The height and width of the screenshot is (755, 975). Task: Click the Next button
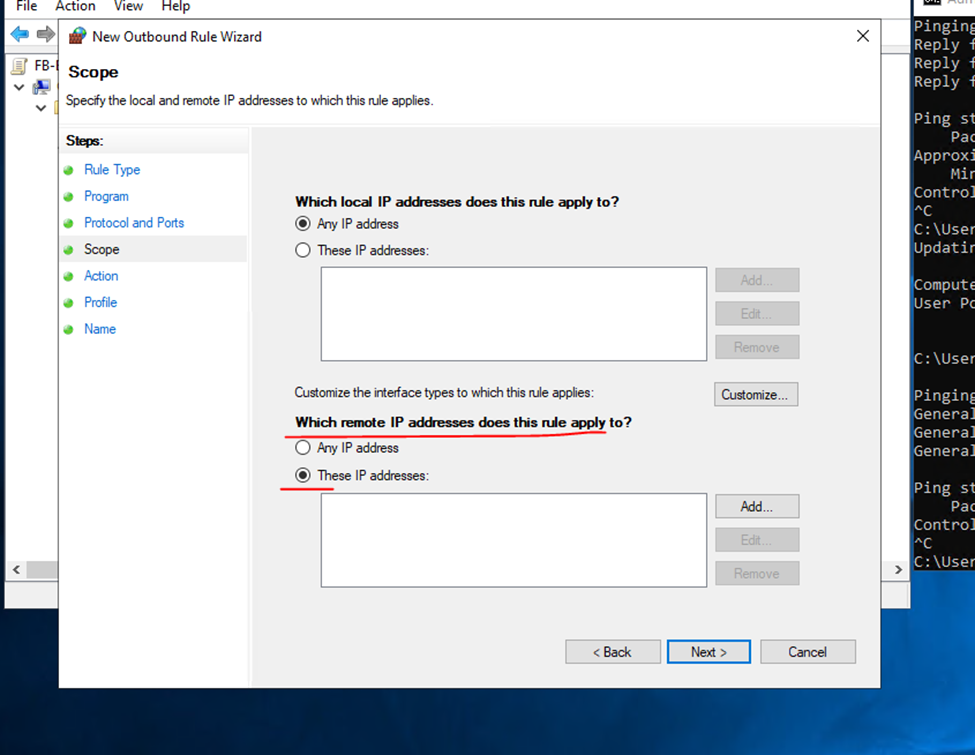(x=708, y=652)
